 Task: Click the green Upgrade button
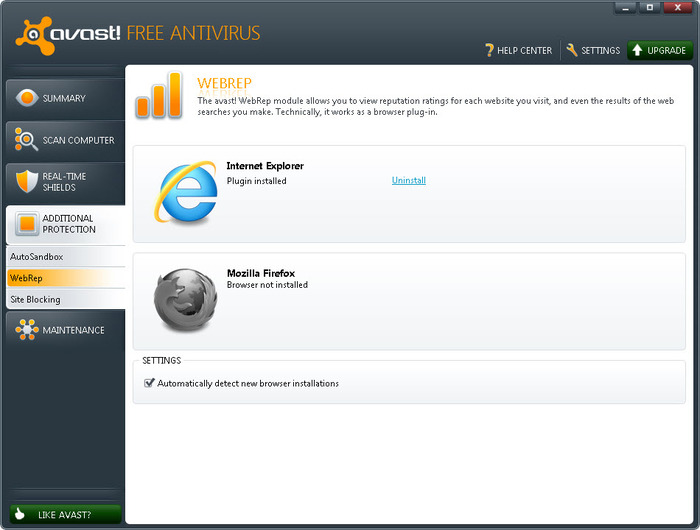(x=660, y=50)
